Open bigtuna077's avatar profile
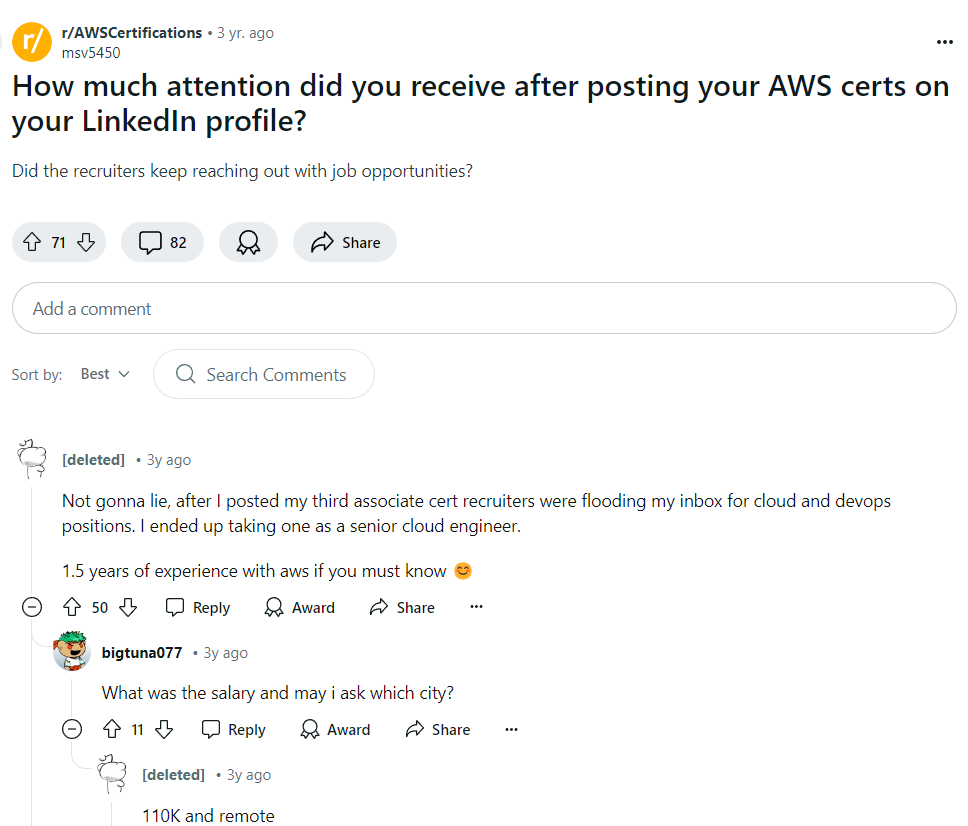This screenshot has height=826, width=968. [x=72, y=652]
